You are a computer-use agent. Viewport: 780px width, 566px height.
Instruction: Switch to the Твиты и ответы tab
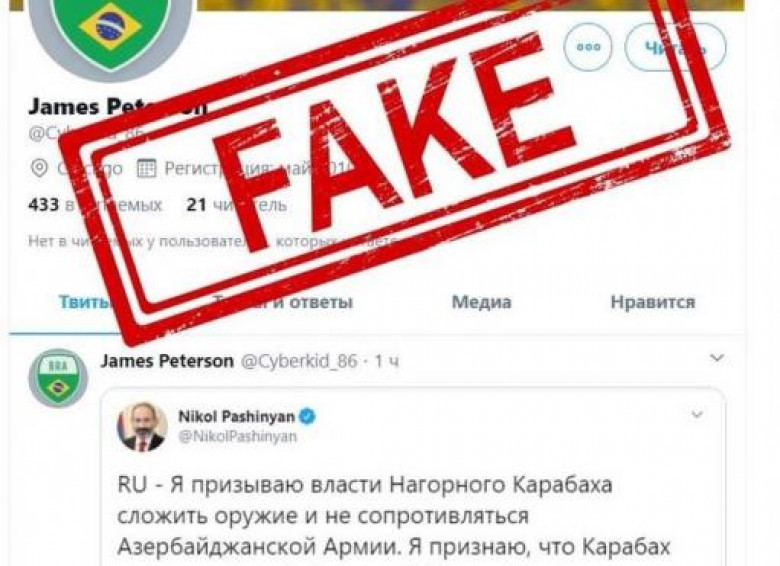tap(283, 301)
